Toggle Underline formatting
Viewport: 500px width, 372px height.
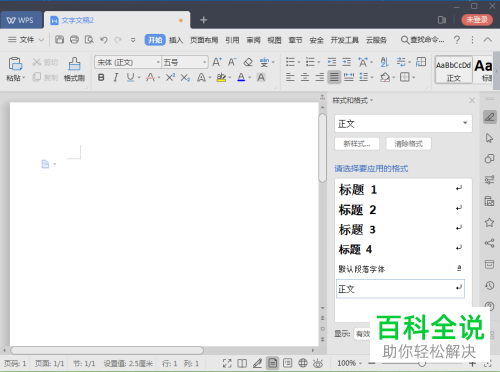tap(130, 78)
